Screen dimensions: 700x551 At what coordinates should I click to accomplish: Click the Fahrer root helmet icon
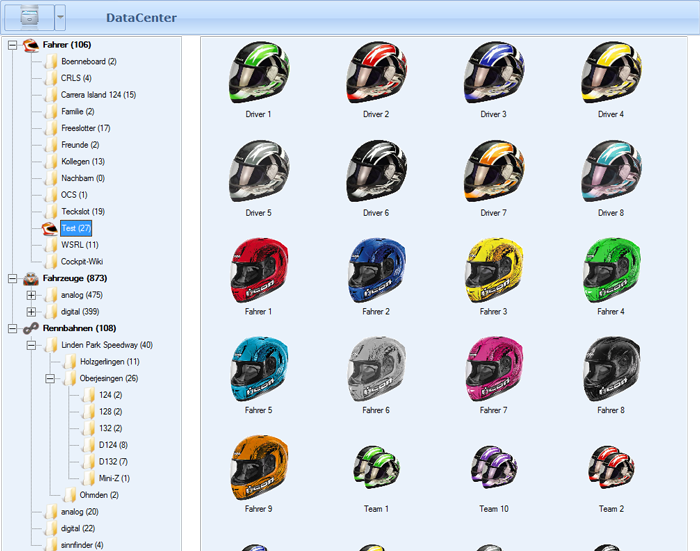point(31,45)
